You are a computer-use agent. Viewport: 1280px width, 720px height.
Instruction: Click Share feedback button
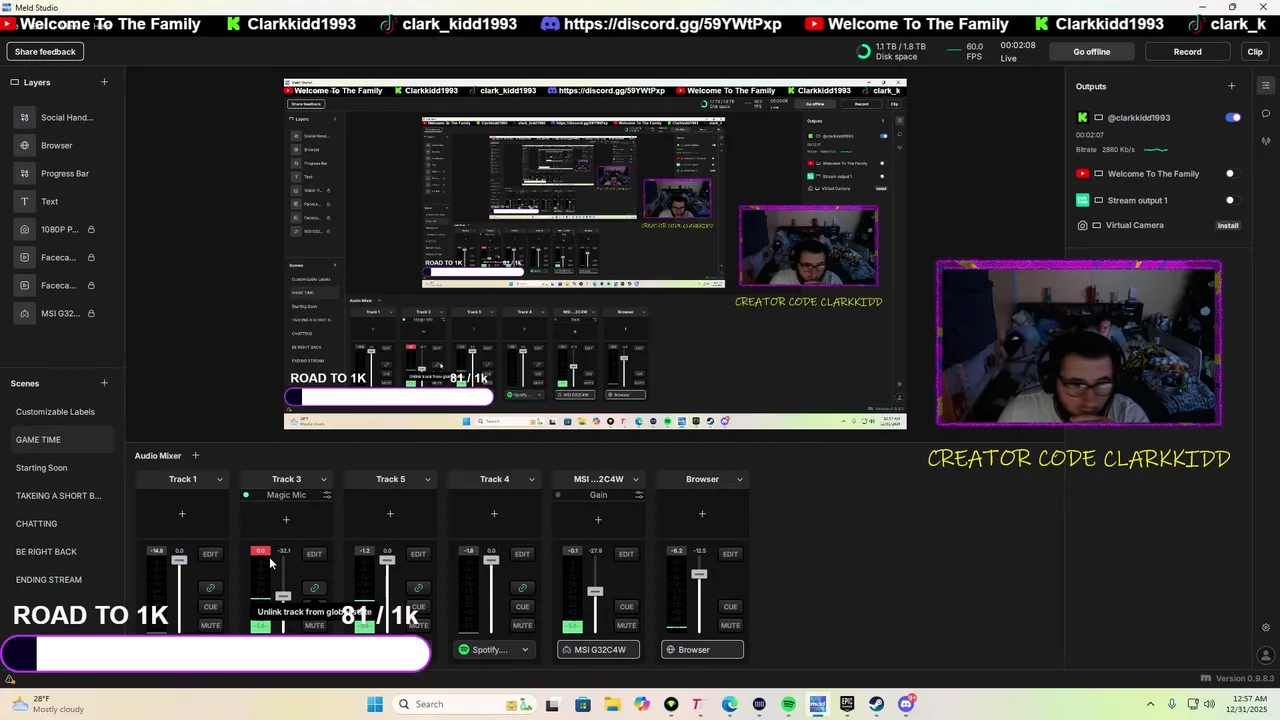pos(45,52)
